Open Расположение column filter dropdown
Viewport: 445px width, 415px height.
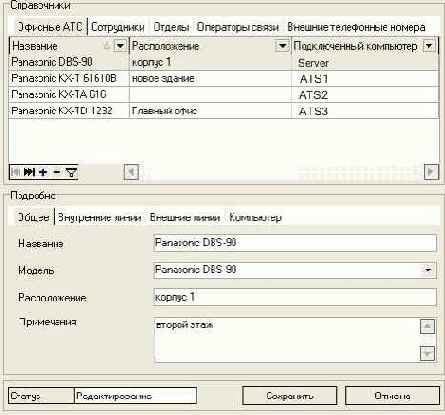[x=282, y=46]
